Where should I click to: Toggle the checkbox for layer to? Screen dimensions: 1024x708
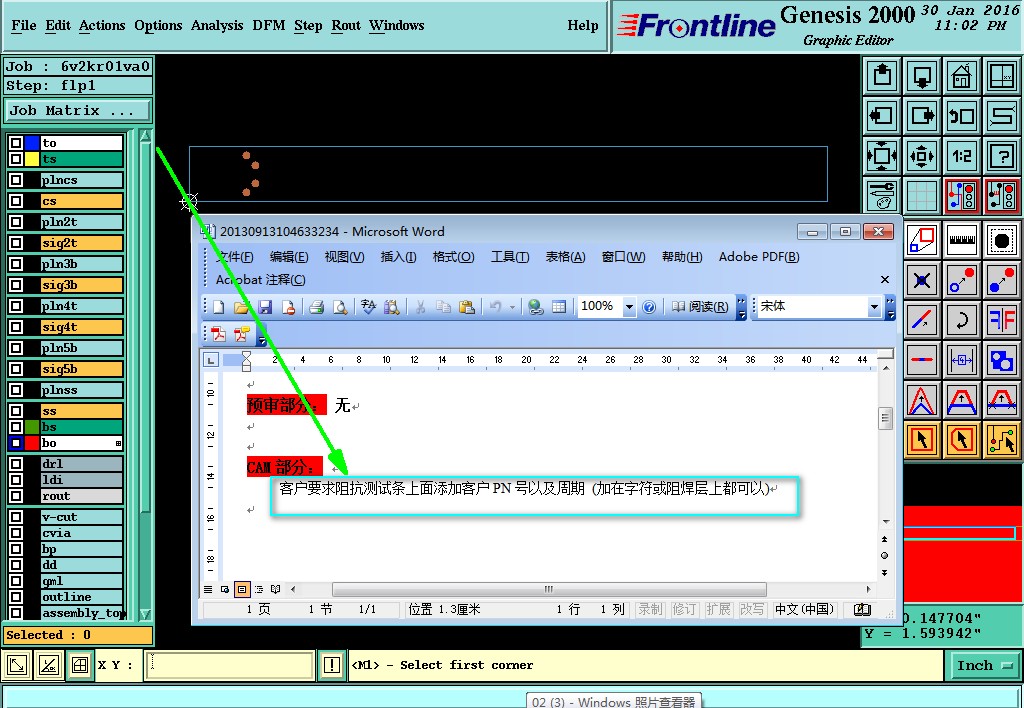pos(16,142)
